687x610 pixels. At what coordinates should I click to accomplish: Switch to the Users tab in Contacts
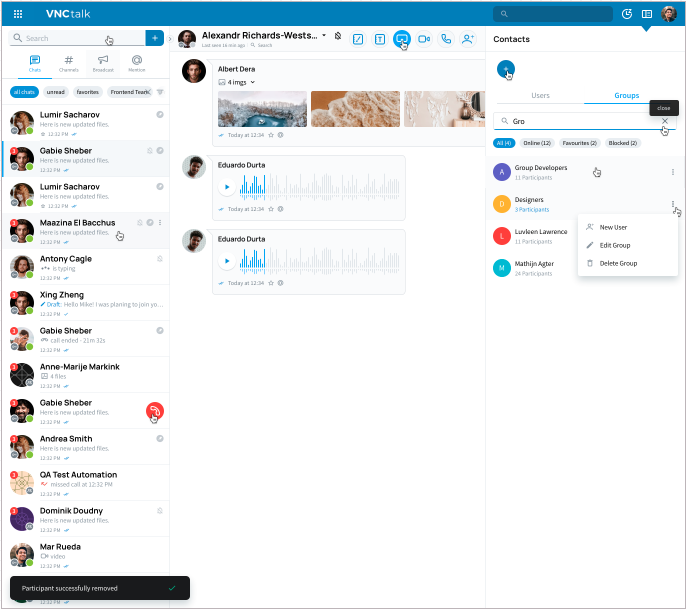tap(540, 95)
